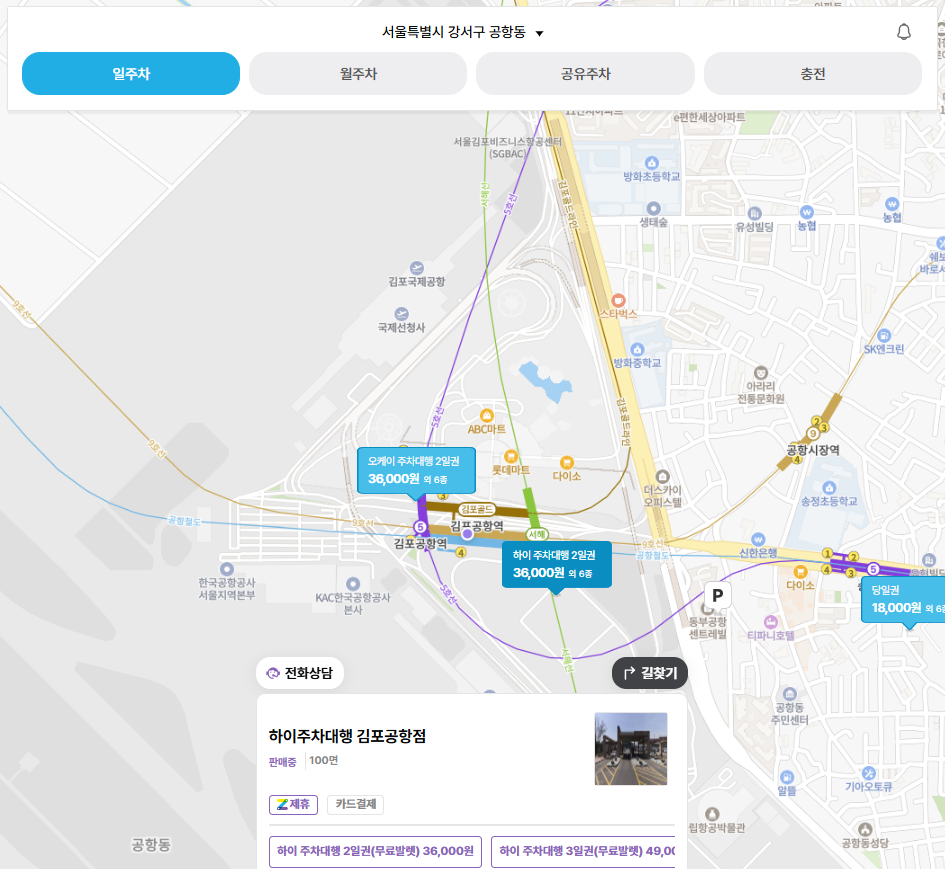Switch to the 공유주차 tab
This screenshot has width=945, height=869.
(585, 74)
